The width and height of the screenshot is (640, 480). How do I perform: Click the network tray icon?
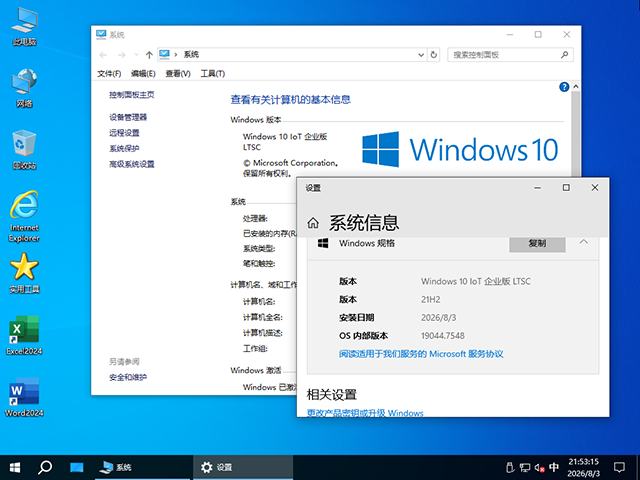coord(524,468)
